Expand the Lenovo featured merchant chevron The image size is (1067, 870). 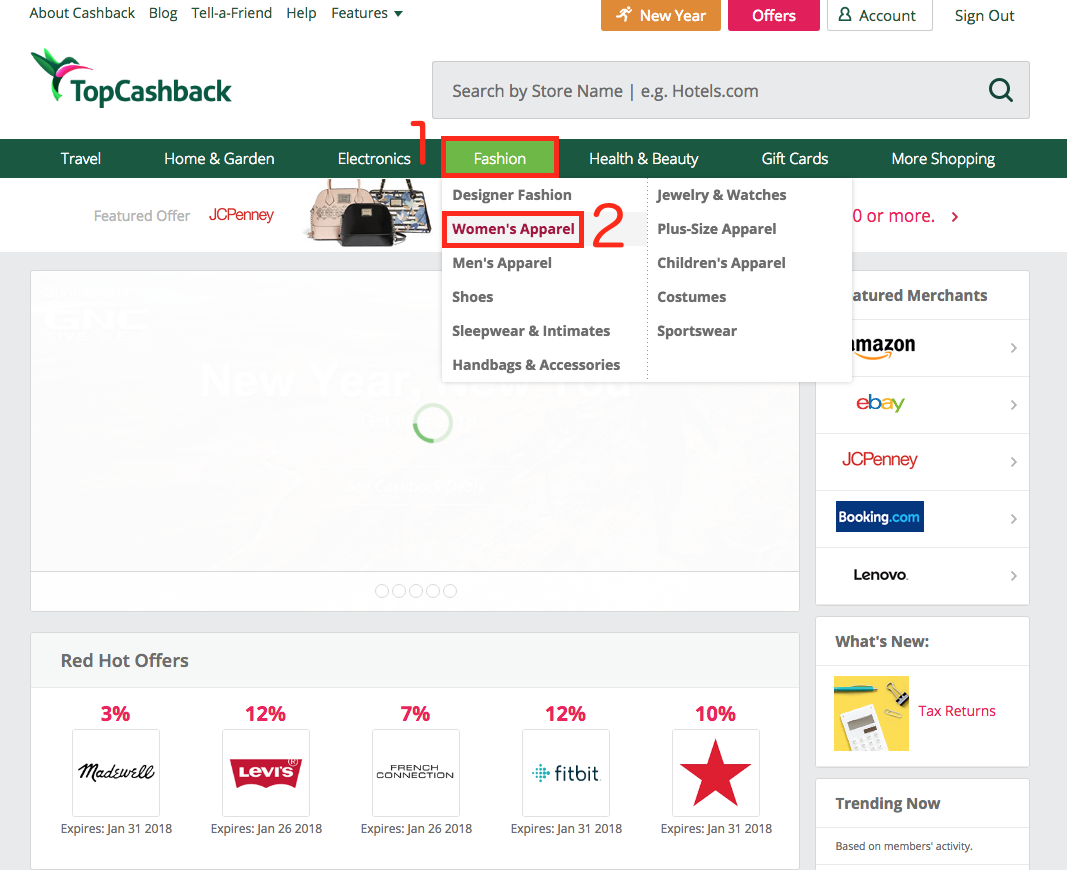pos(1013,576)
